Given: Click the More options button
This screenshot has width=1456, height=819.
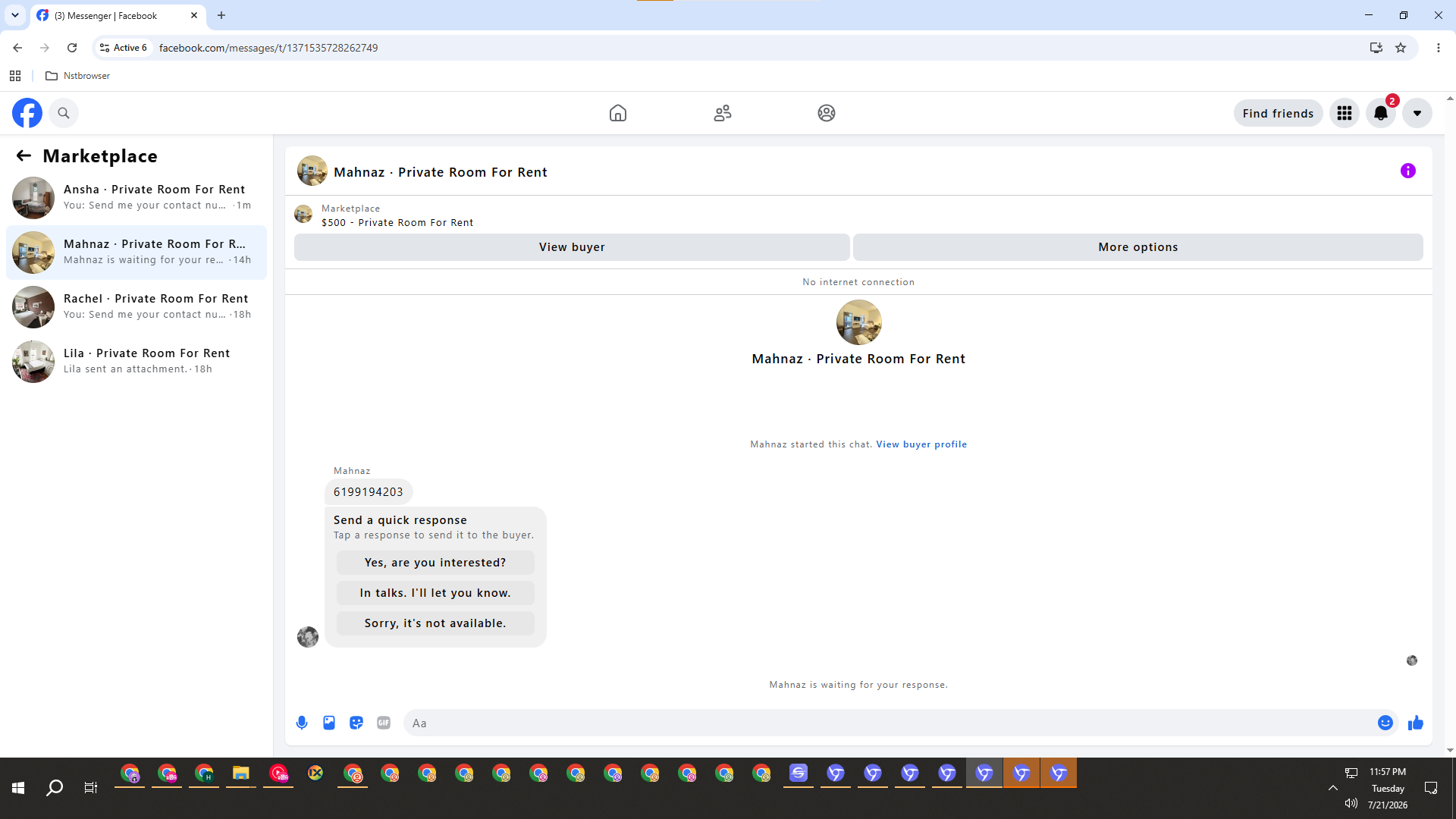Looking at the screenshot, I should 1138,247.
